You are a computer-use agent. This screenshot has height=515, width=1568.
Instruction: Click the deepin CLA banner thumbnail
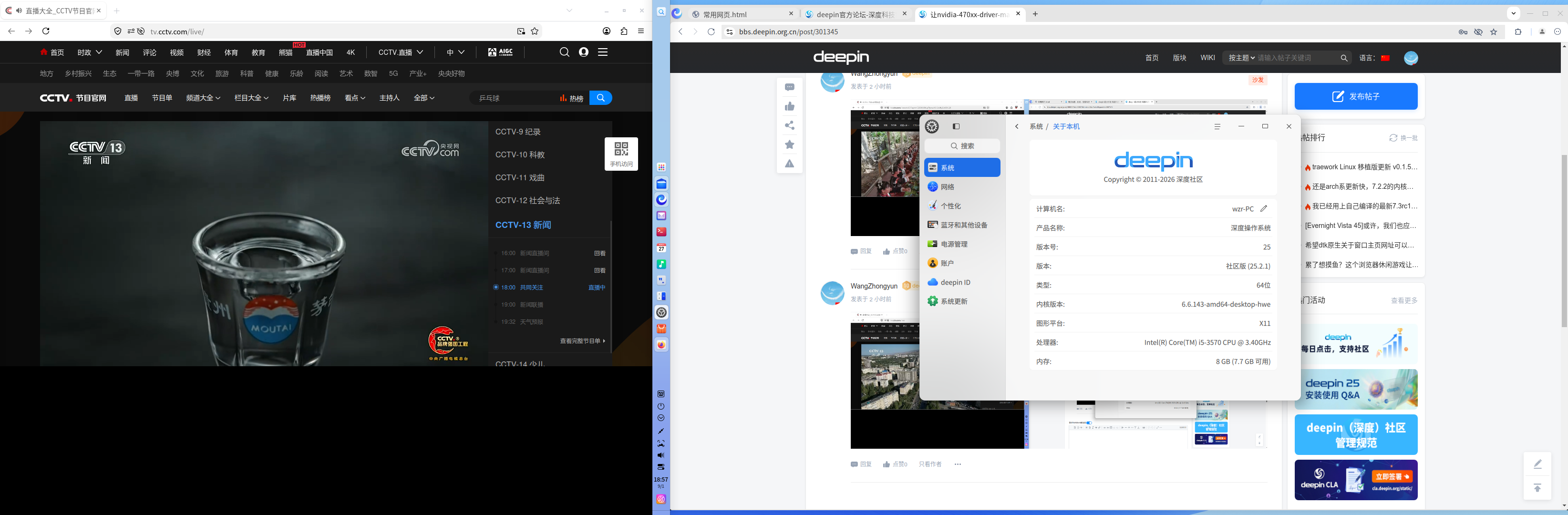pyautogui.click(x=1356, y=480)
